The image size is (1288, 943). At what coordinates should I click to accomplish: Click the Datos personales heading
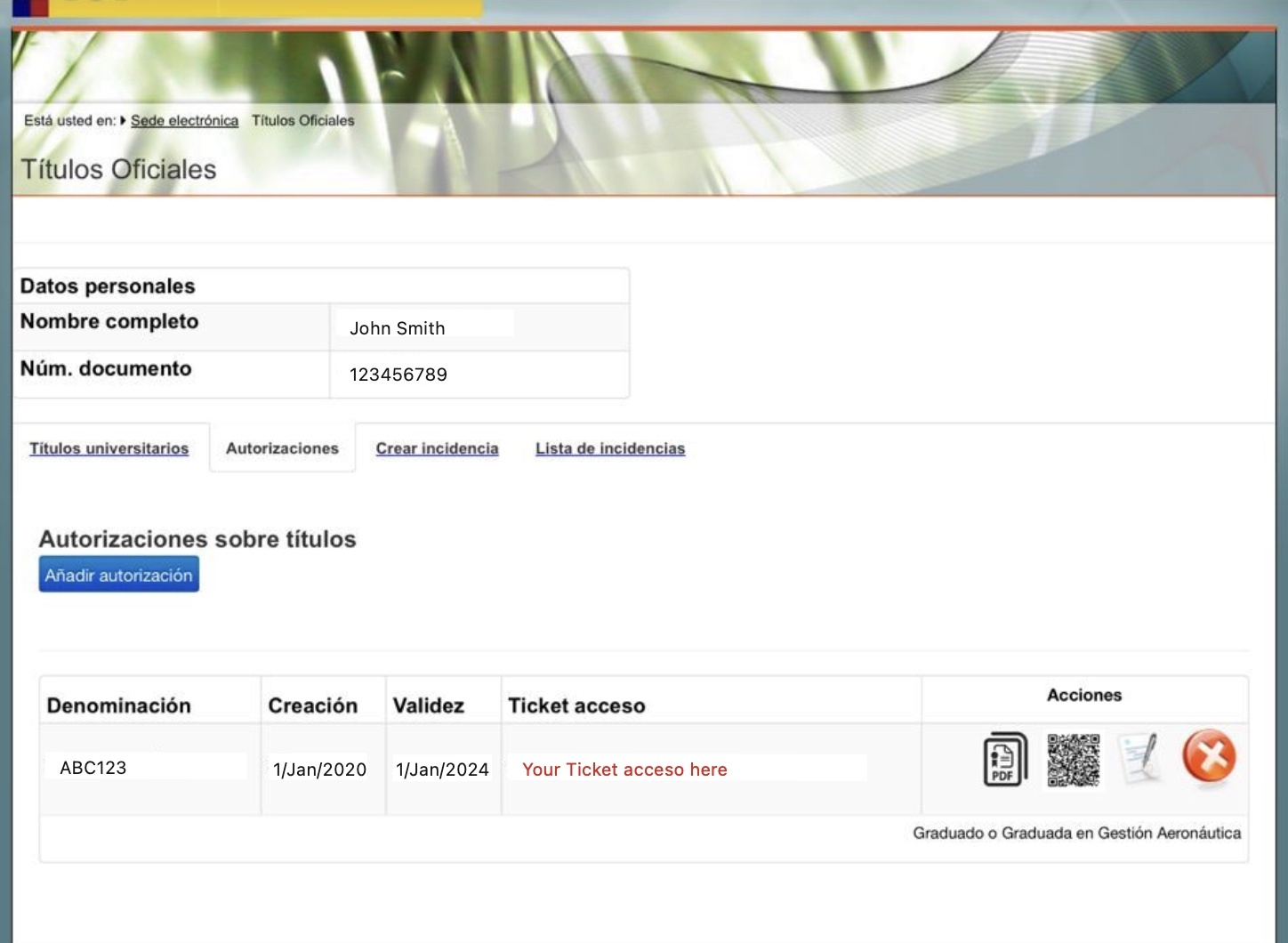(108, 286)
